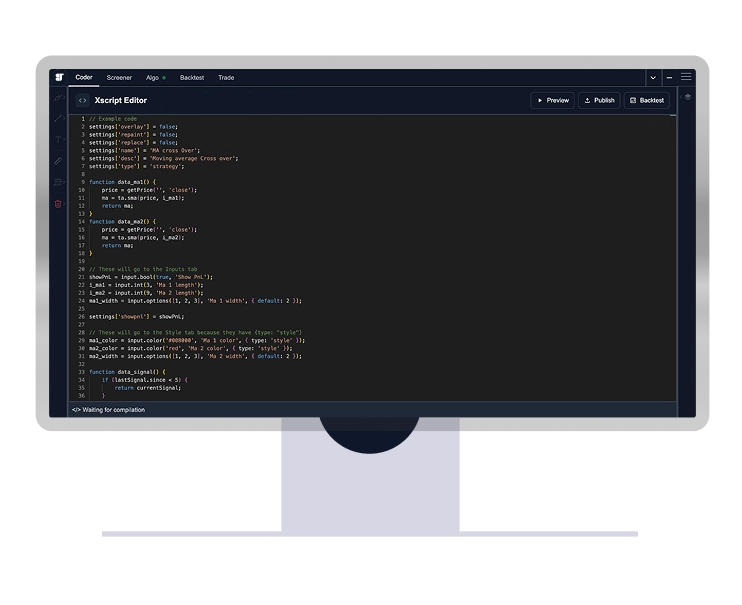Click the first drawing tool in left sidebar
Viewport: 742px width, 605px height.
click(58, 97)
